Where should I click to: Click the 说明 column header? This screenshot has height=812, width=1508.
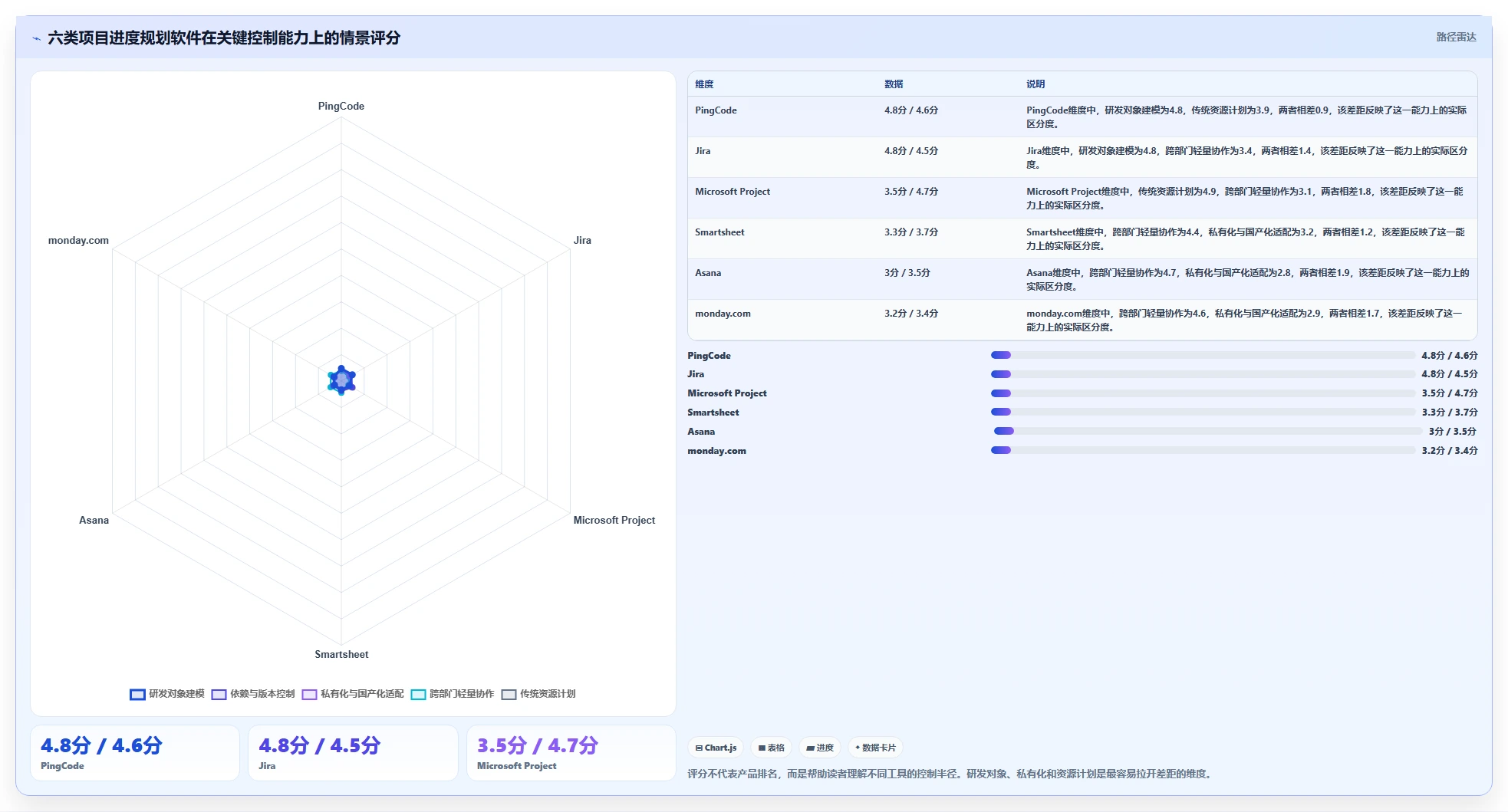coord(1036,84)
